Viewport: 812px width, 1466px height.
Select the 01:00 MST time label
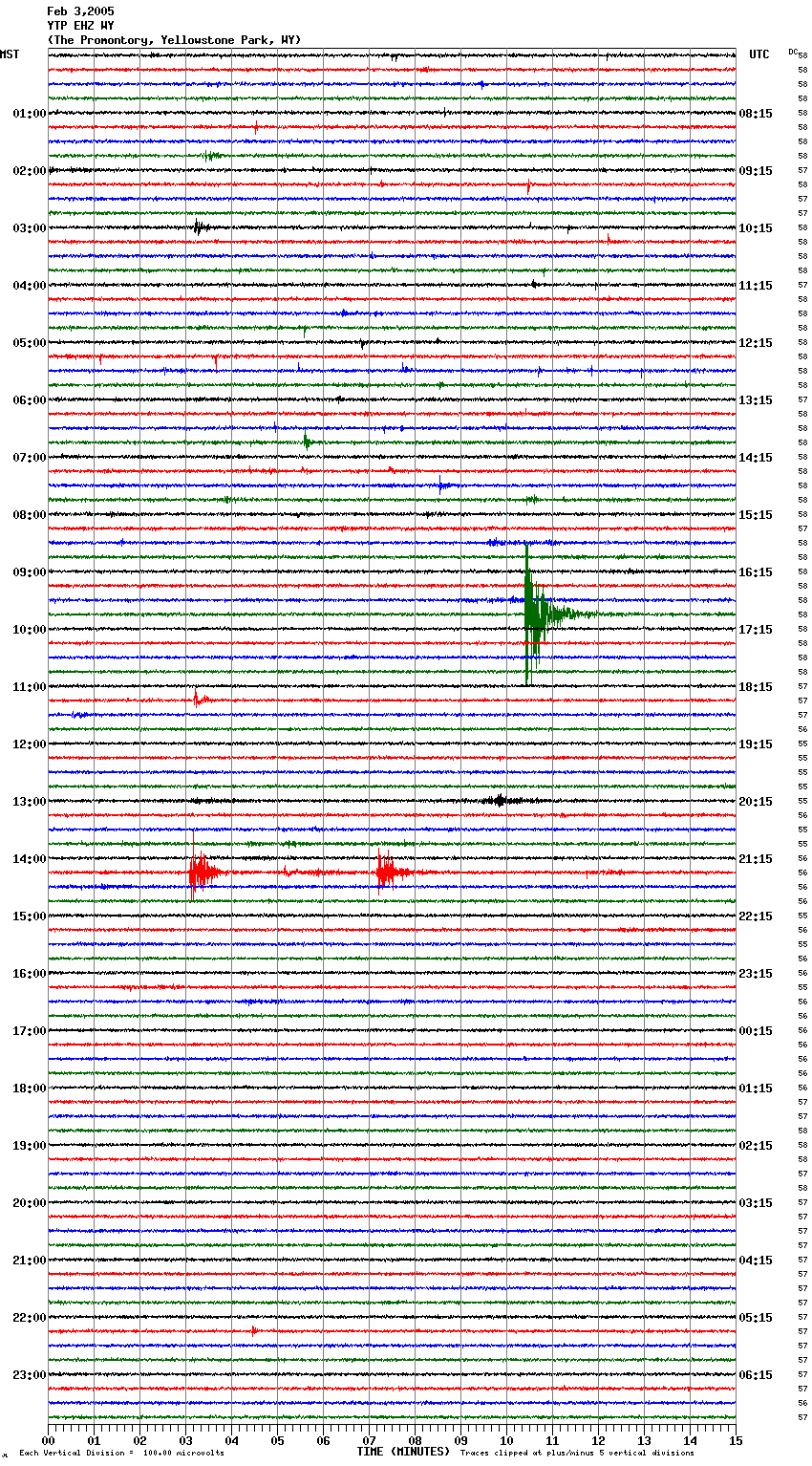pyautogui.click(x=30, y=114)
